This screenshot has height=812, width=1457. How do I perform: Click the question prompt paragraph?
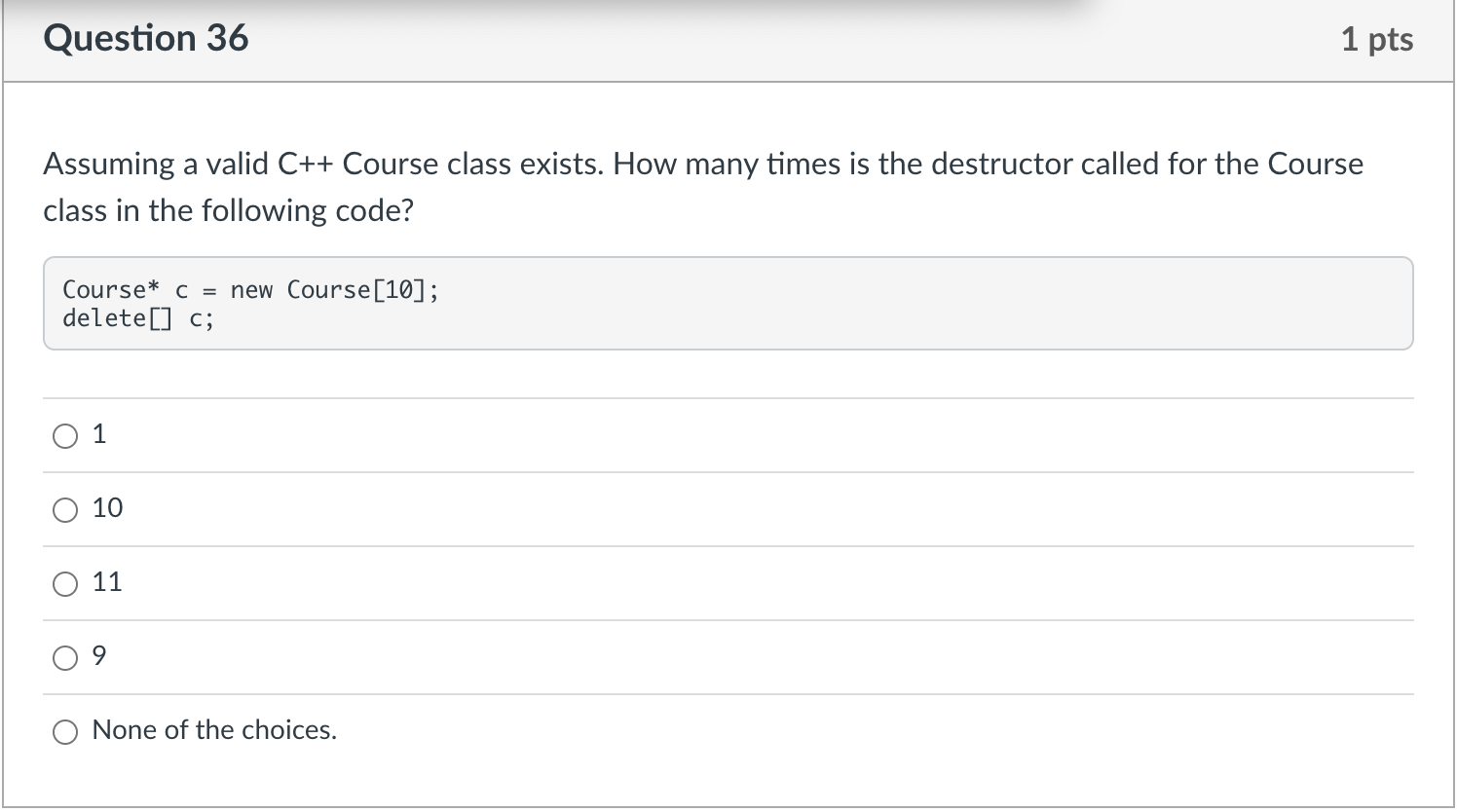point(701,185)
